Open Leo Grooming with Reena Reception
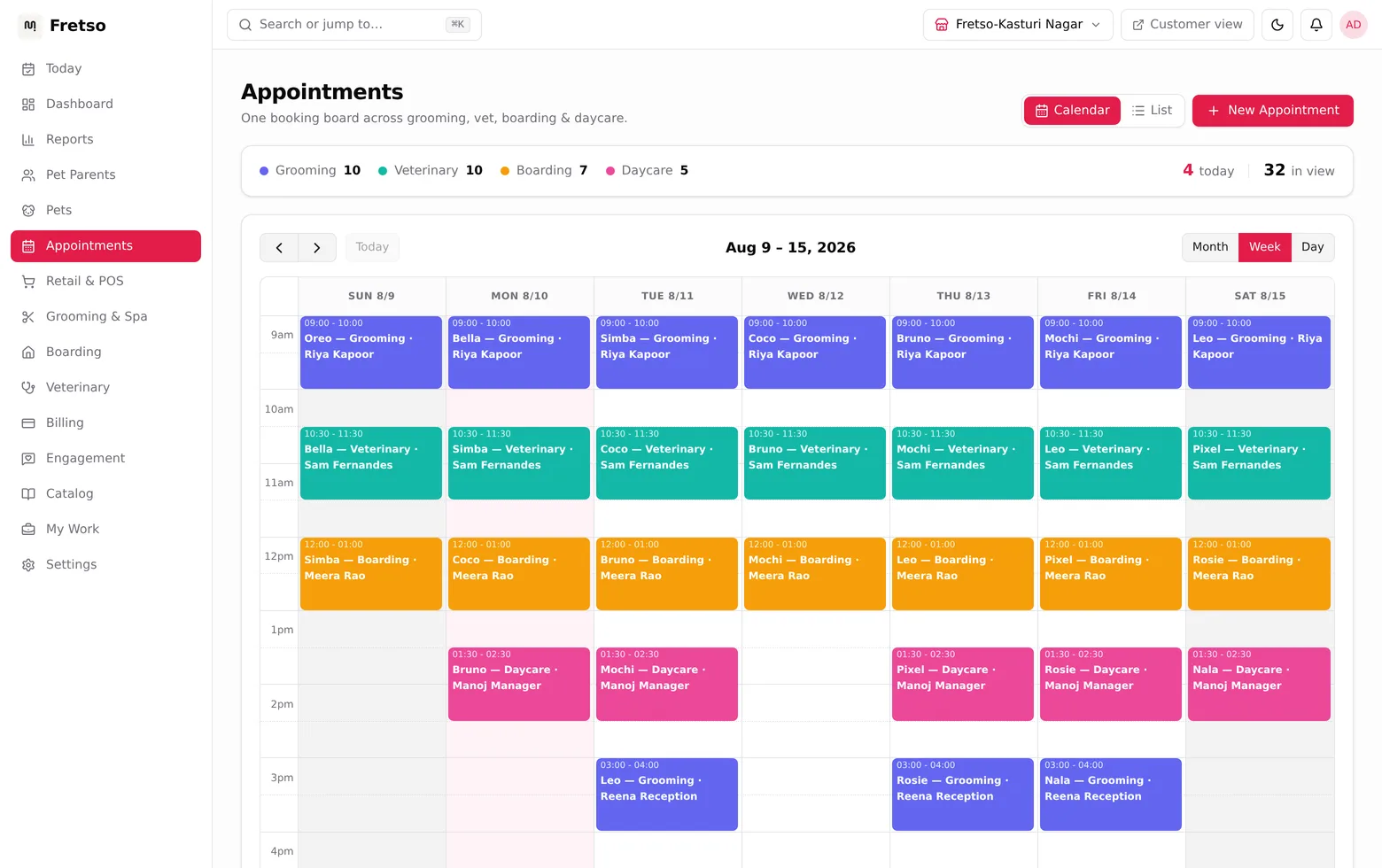Screen dimensions: 1382x868 [x=667, y=794]
